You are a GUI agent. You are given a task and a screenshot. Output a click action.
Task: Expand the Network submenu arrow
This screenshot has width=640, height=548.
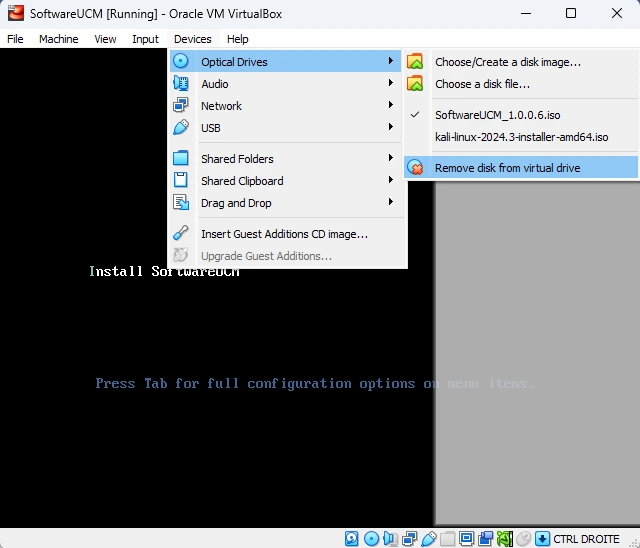pos(391,105)
